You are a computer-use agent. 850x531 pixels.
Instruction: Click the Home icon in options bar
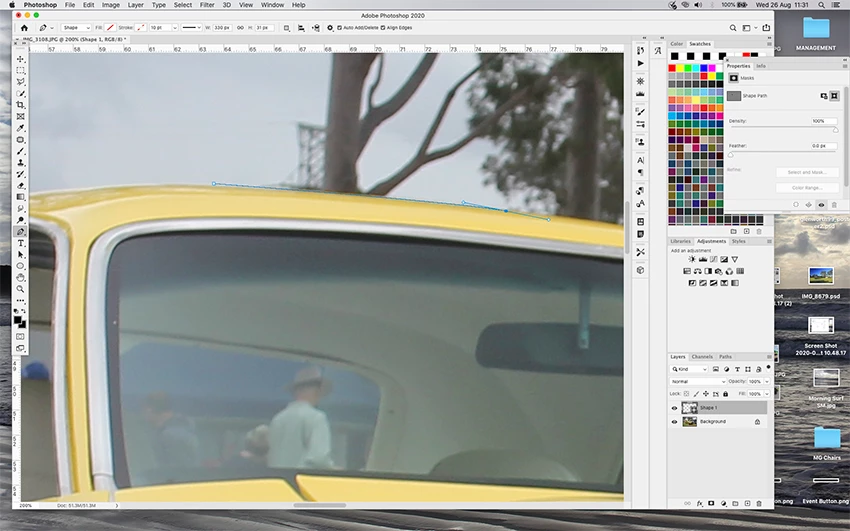[x=24, y=28]
